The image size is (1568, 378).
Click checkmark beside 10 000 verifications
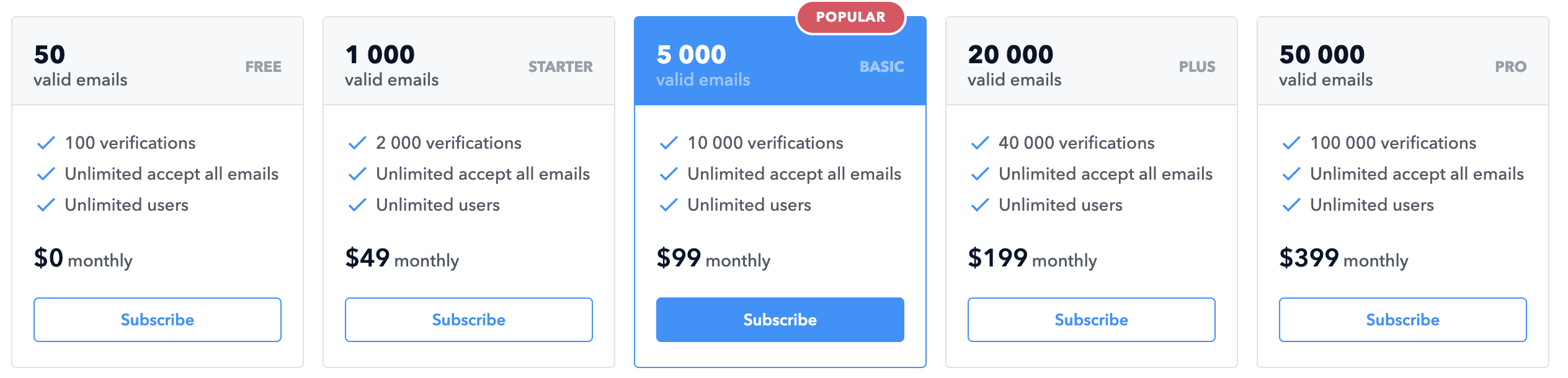pyautogui.click(x=669, y=143)
